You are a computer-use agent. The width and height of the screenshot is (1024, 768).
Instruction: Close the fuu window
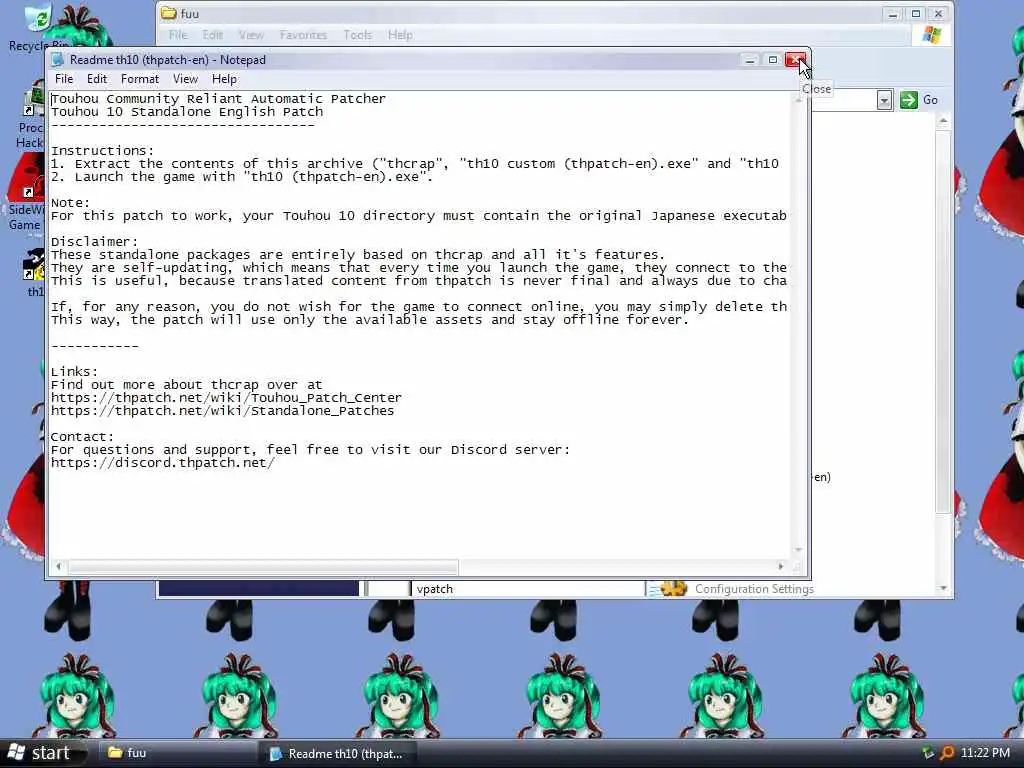[x=938, y=14]
